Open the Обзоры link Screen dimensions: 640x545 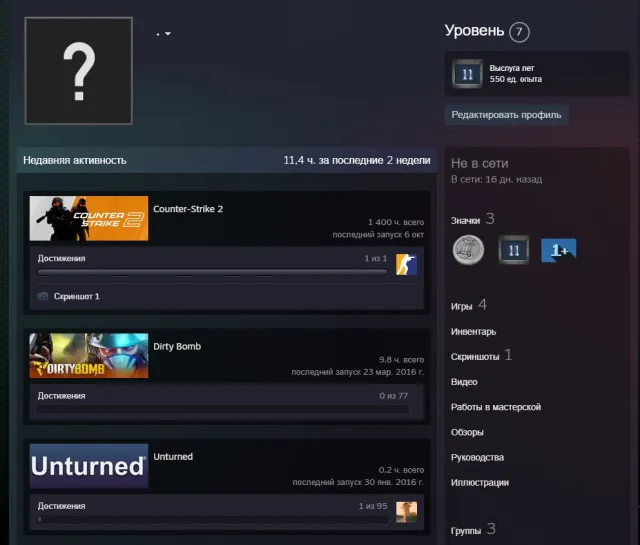click(467, 432)
